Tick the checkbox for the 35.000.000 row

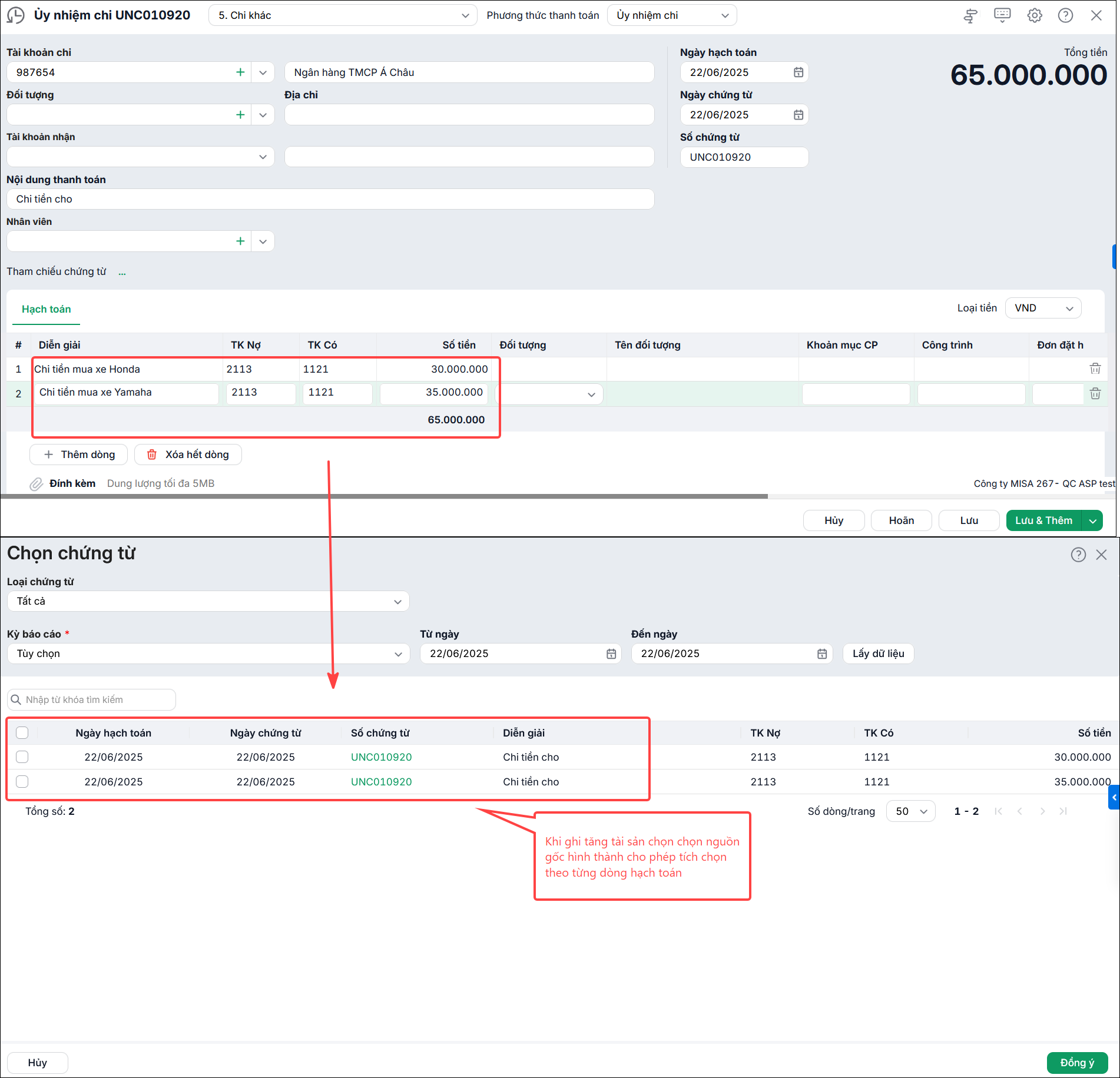pos(22,782)
